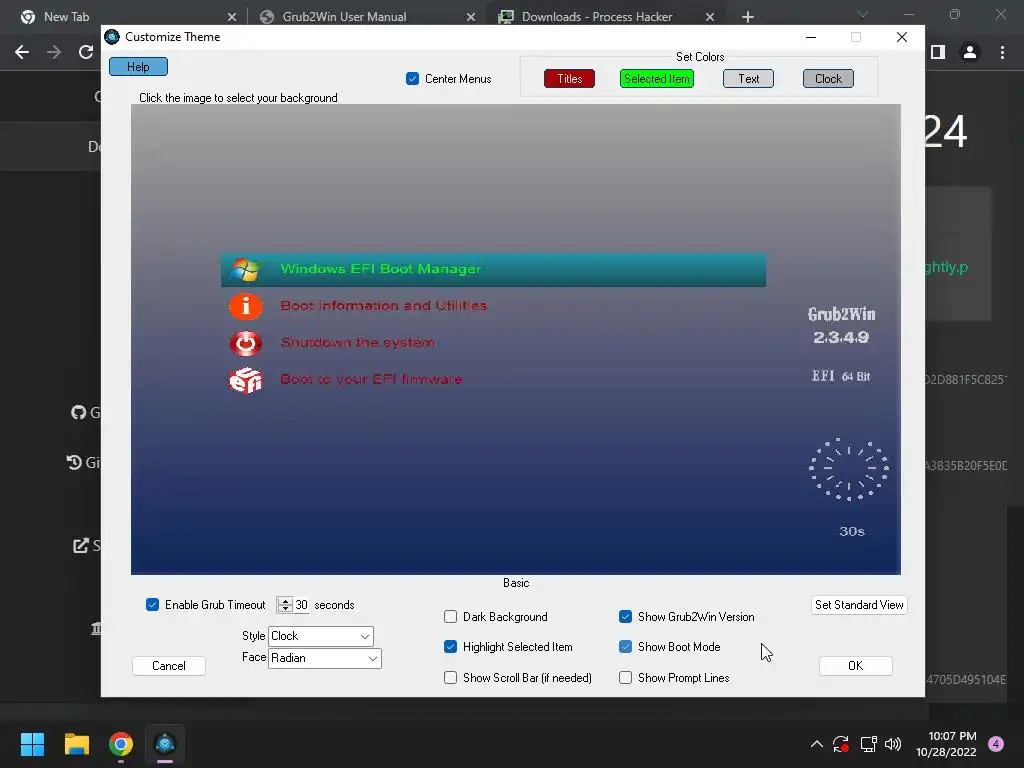
Task: Click the OK button
Action: [856, 665]
